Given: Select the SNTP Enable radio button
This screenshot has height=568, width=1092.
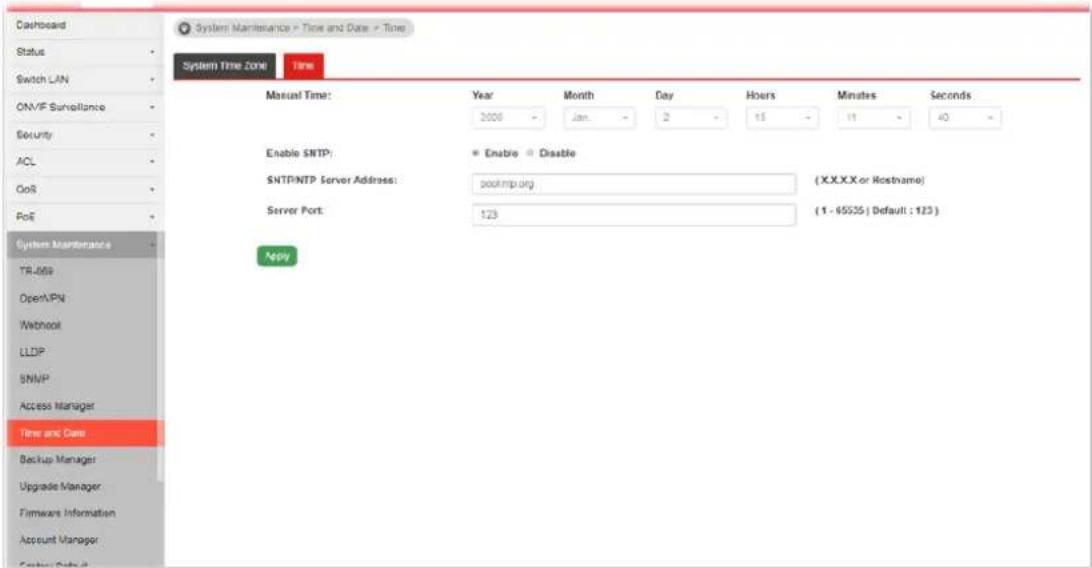Looking at the screenshot, I should 476,153.
